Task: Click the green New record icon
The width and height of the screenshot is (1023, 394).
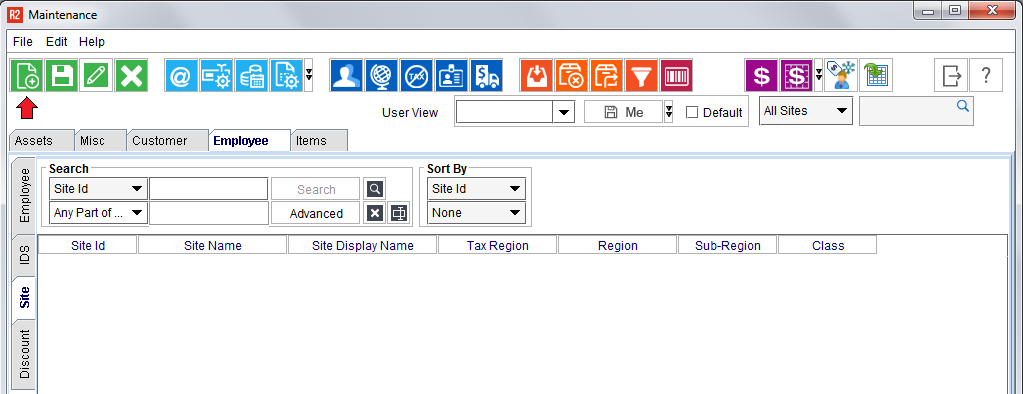Action: pos(26,76)
